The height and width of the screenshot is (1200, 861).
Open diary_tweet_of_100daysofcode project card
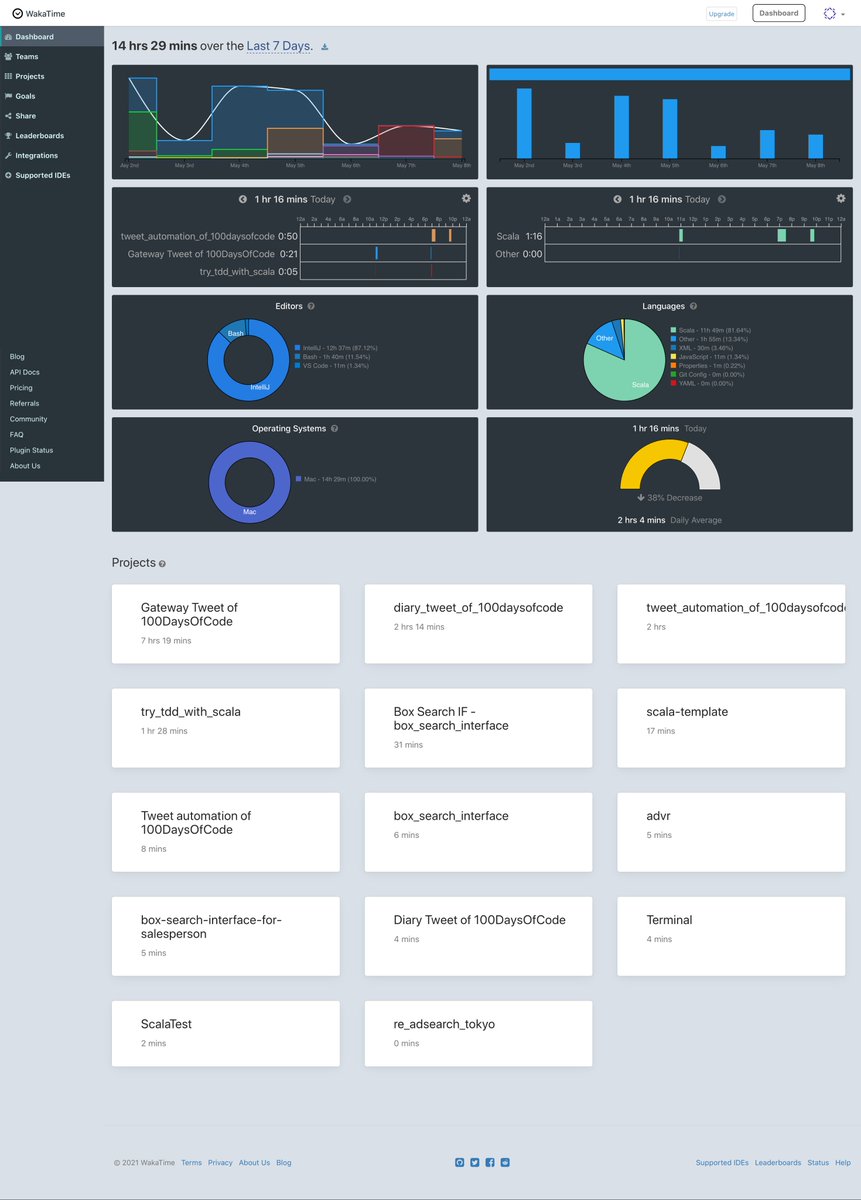[478, 624]
